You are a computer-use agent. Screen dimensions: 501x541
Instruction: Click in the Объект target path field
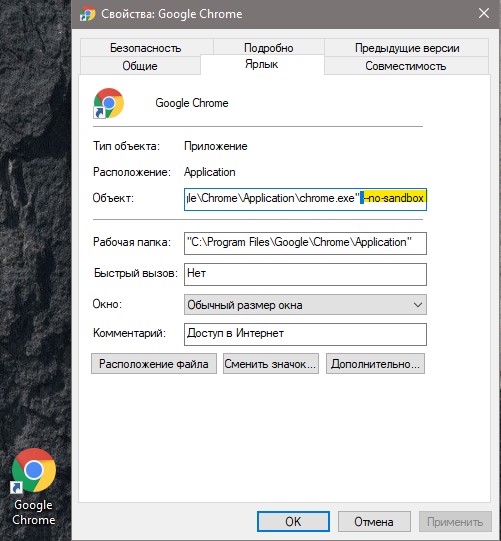(305, 199)
